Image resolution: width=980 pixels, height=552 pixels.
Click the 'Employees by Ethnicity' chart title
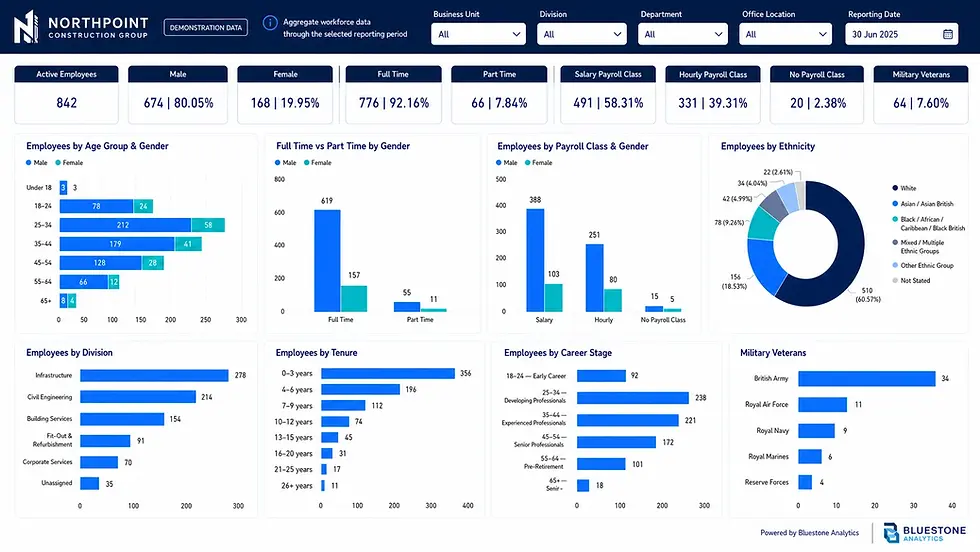(768, 146)
